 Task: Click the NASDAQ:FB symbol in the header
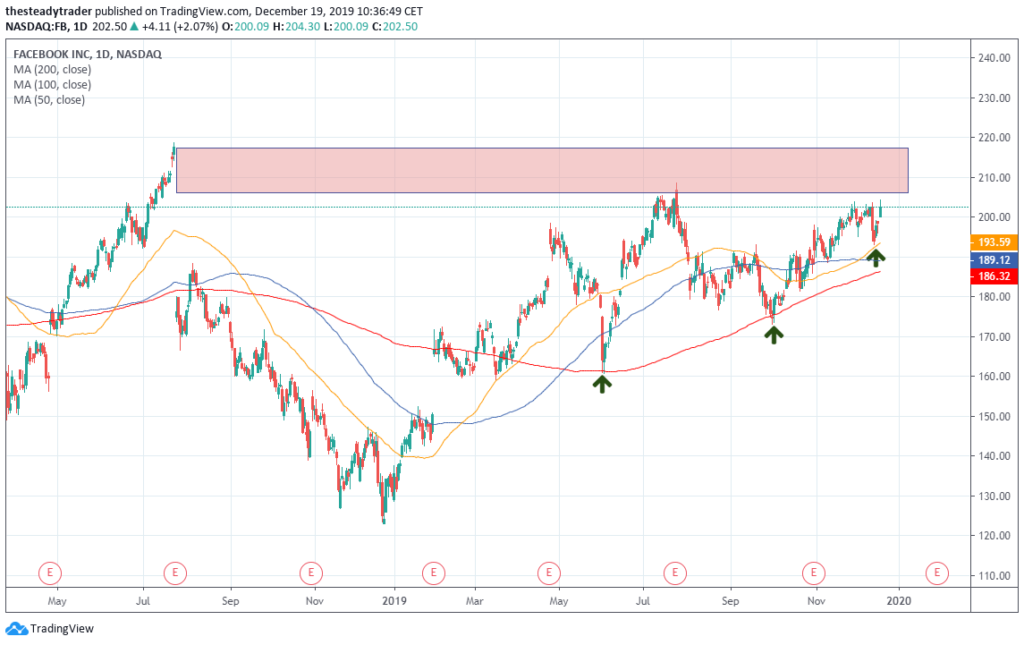(37, 27)
